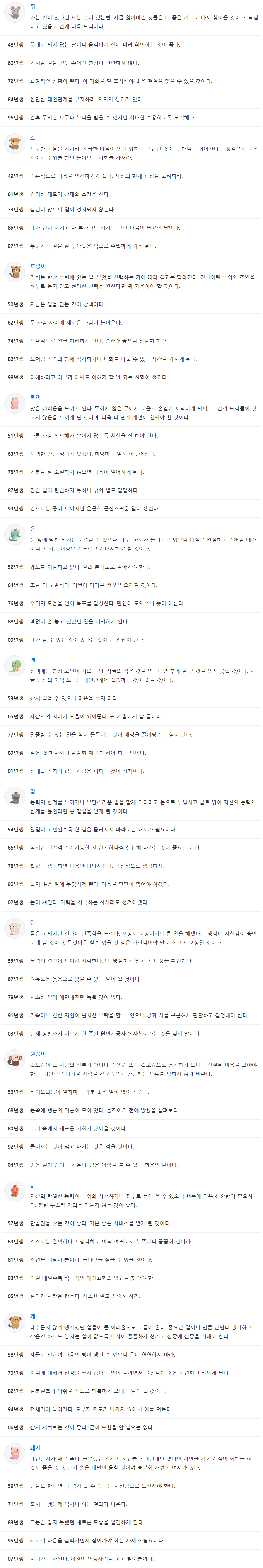Select the 48년생 fortune row

click(131, 44)
